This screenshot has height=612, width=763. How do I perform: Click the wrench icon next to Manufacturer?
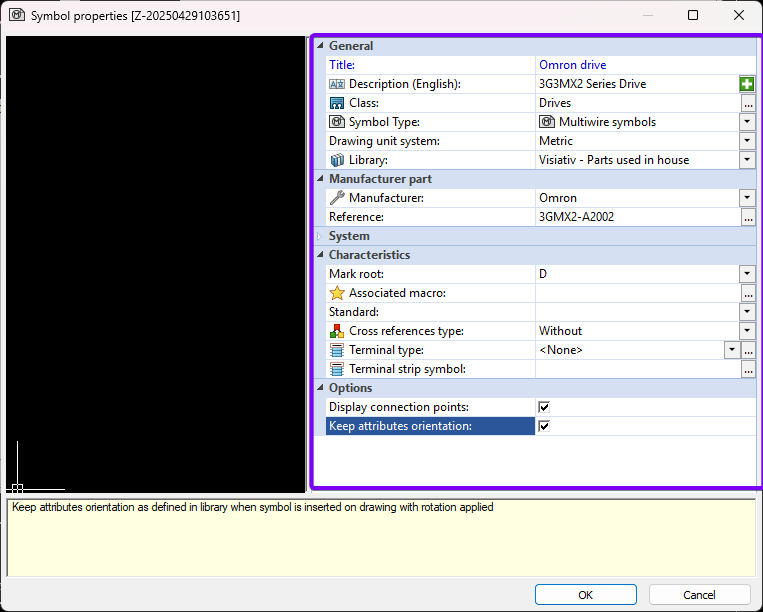337,198
